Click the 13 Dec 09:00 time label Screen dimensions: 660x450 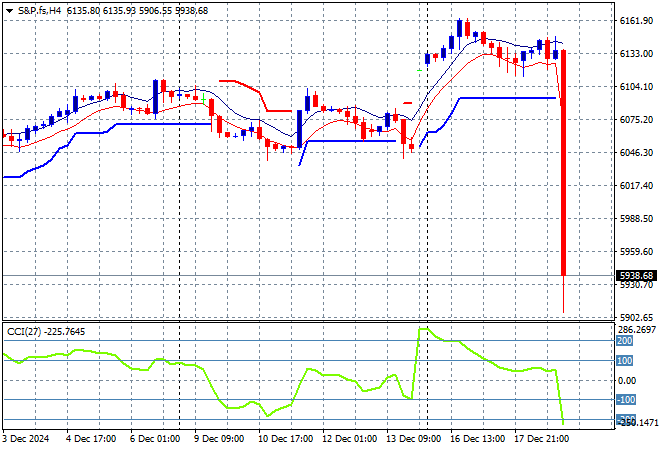pyautogui.click(x=417, y=438)
